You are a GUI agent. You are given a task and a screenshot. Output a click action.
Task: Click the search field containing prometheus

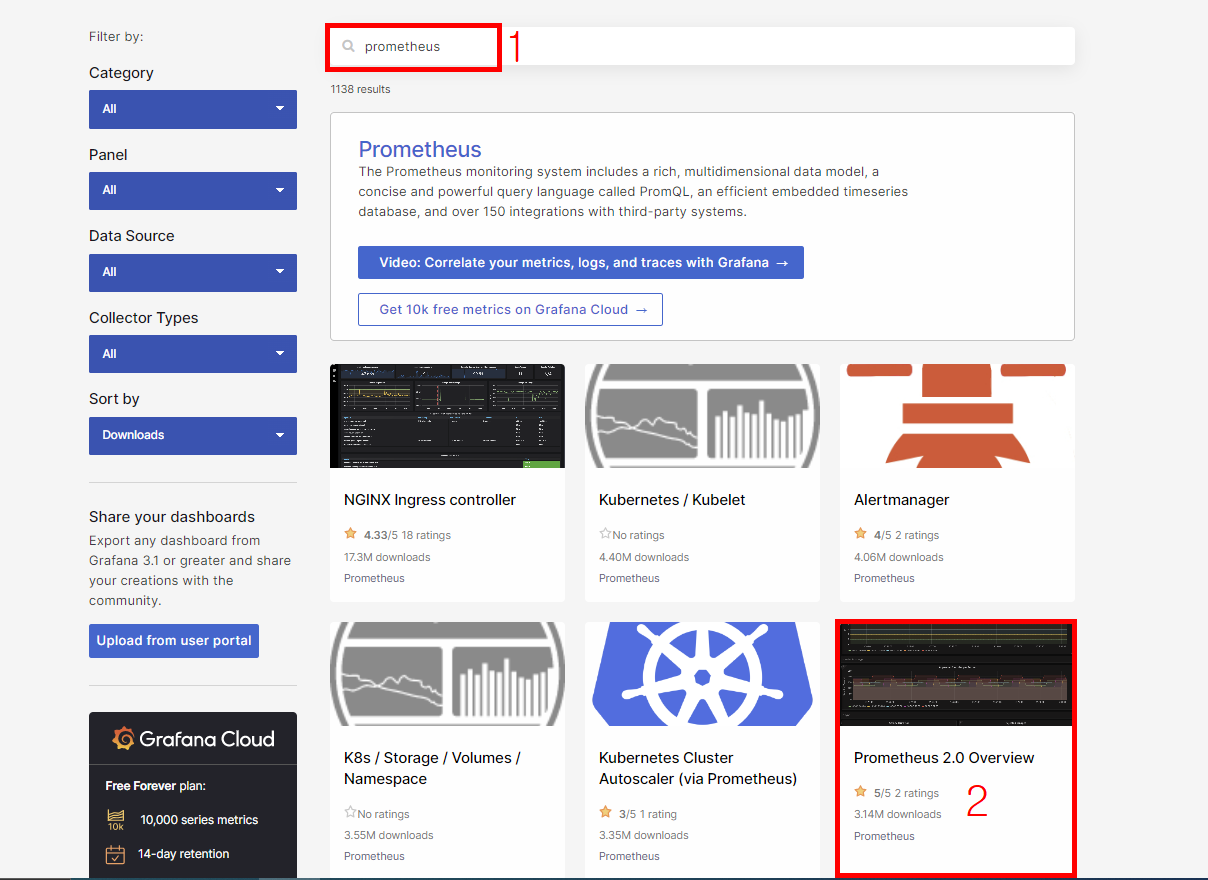click(702, 46)
